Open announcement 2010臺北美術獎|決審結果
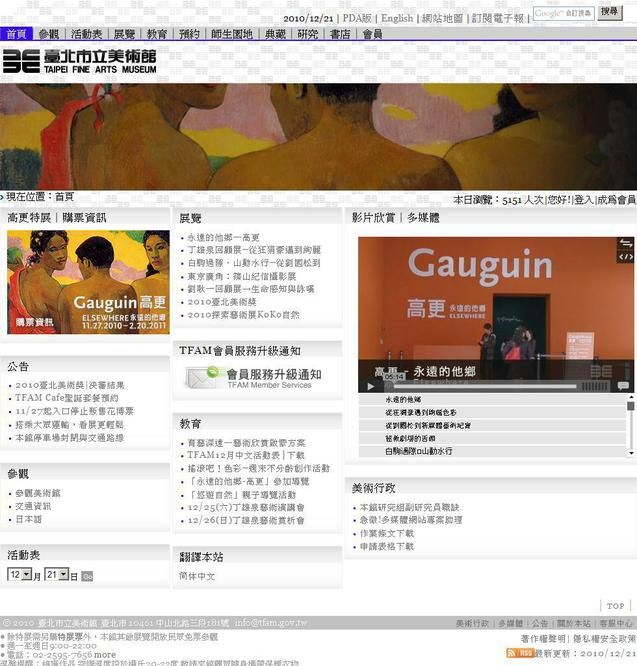Screen dimensions: 637x666 70,385
